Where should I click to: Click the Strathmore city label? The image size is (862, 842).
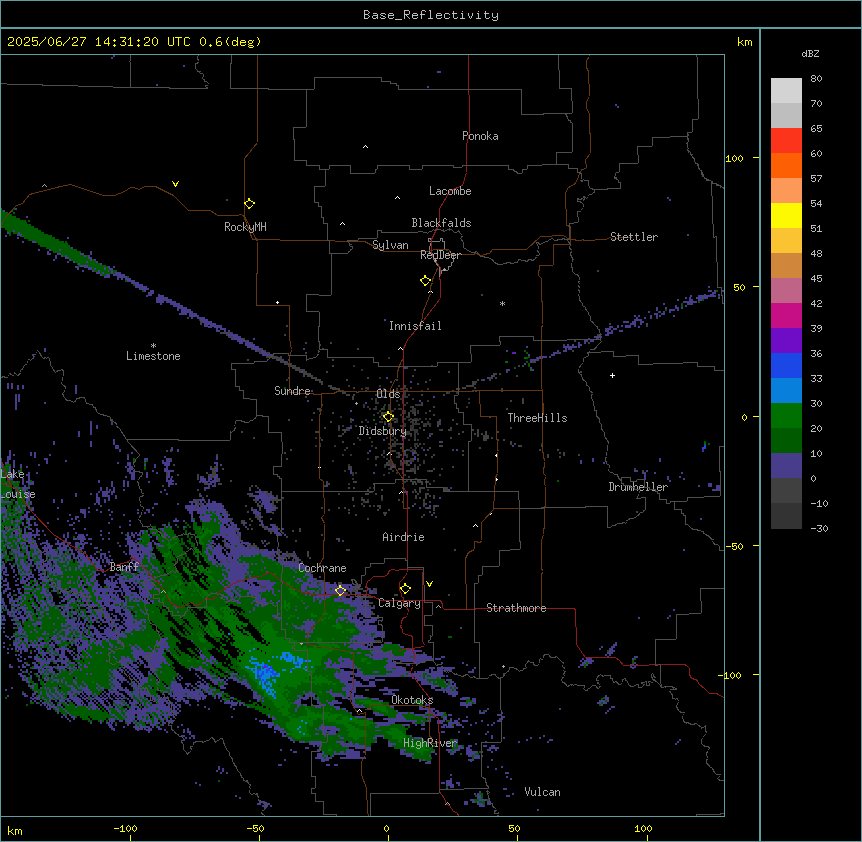click(x=516, y=608)
